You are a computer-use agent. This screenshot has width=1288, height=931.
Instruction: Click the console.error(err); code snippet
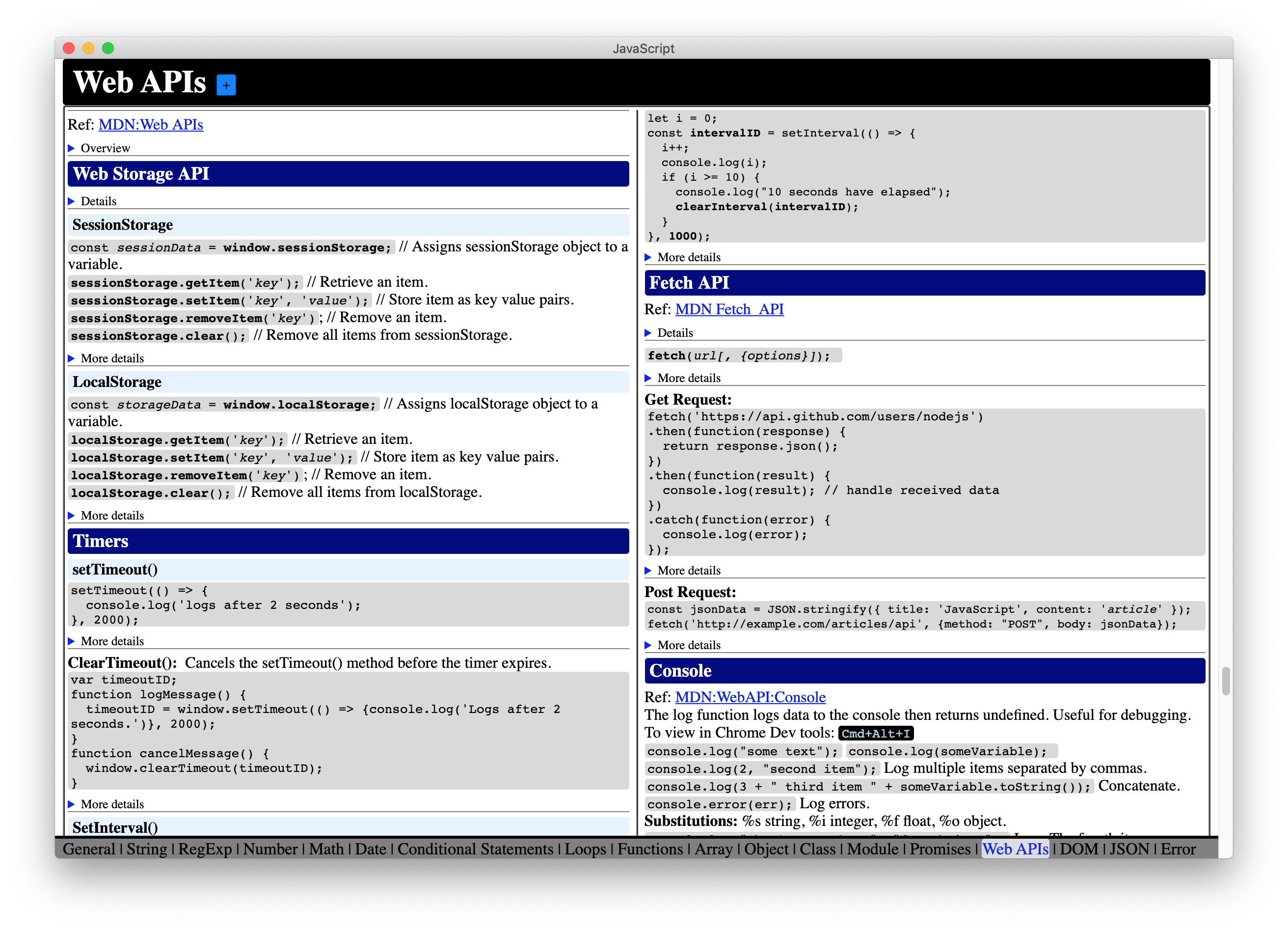tap(720, 804)
